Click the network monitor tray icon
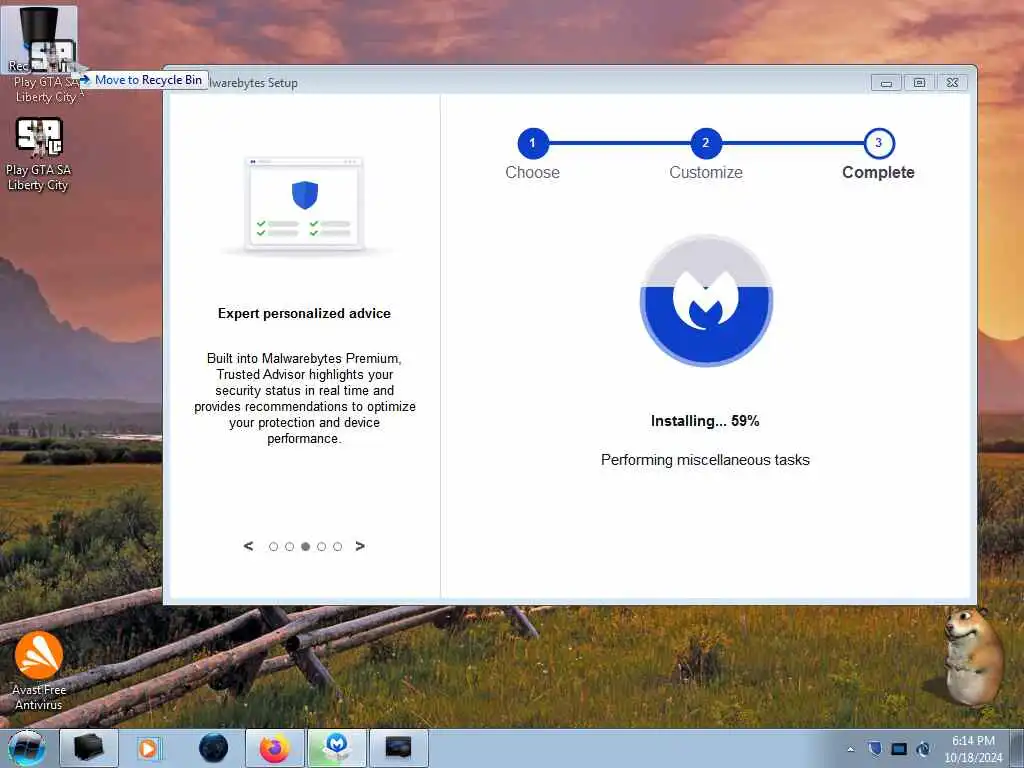 click(899, 749)
